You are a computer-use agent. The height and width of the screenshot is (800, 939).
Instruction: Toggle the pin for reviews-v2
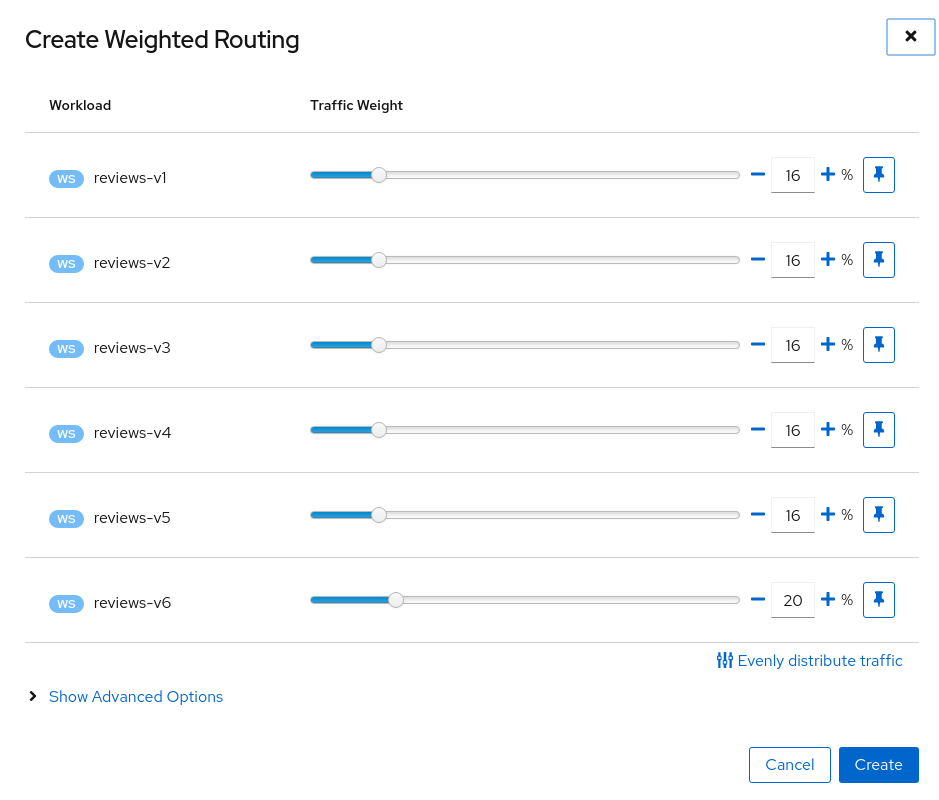tap(878, 259)
